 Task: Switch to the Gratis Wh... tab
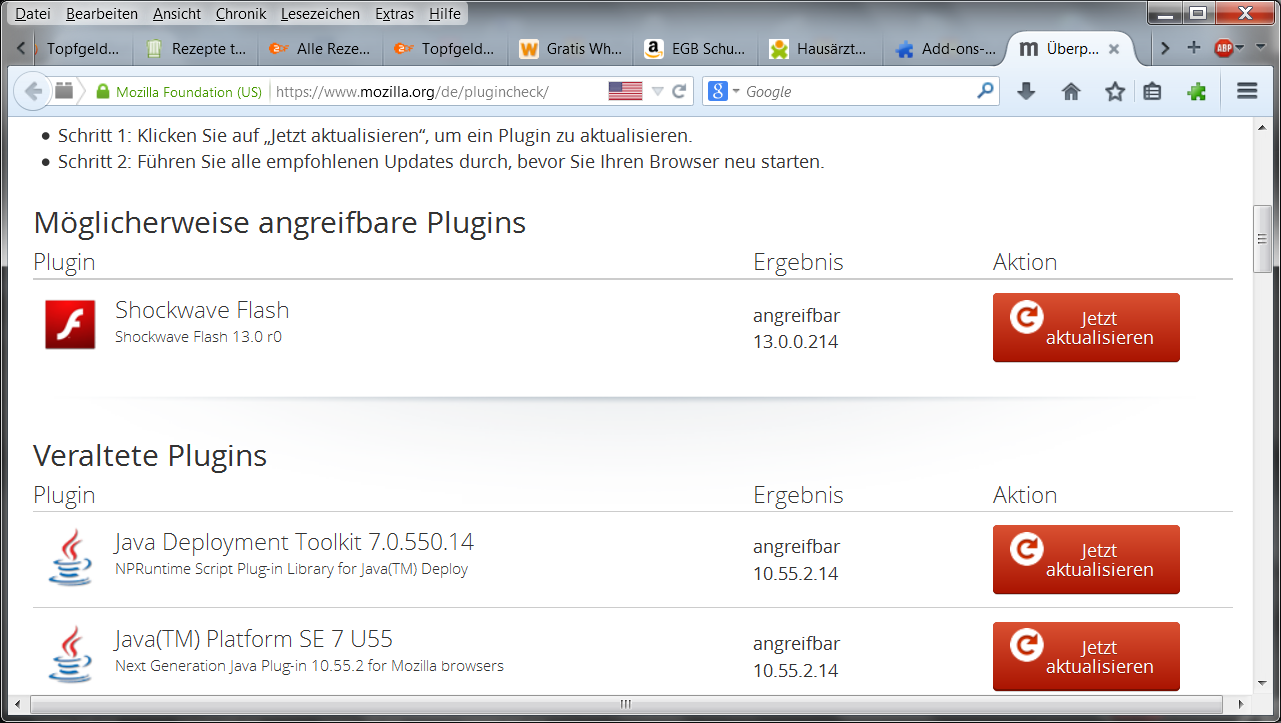coord(571,48)
